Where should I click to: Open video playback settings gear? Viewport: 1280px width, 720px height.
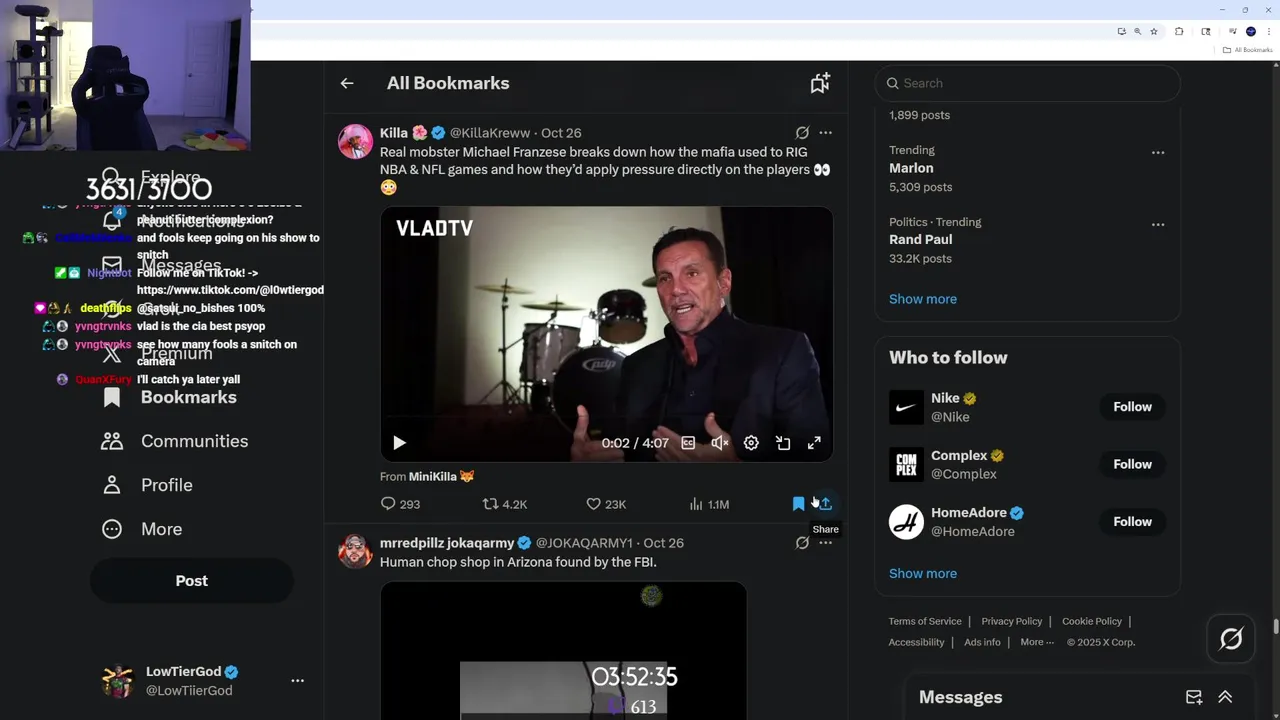pyautogui.click(x=751, y=443)
